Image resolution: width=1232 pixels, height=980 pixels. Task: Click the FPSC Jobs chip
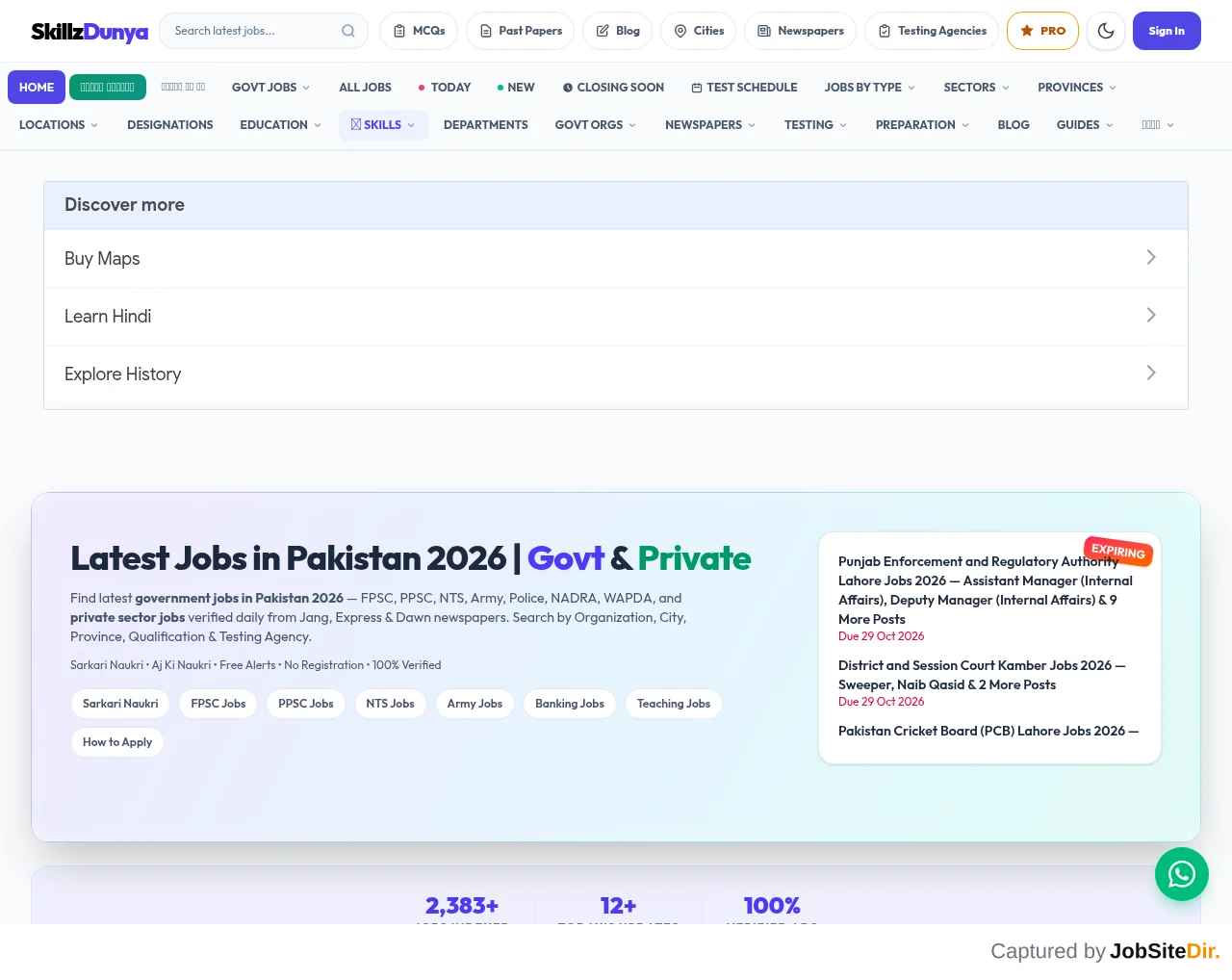click(x=218, y=704)
